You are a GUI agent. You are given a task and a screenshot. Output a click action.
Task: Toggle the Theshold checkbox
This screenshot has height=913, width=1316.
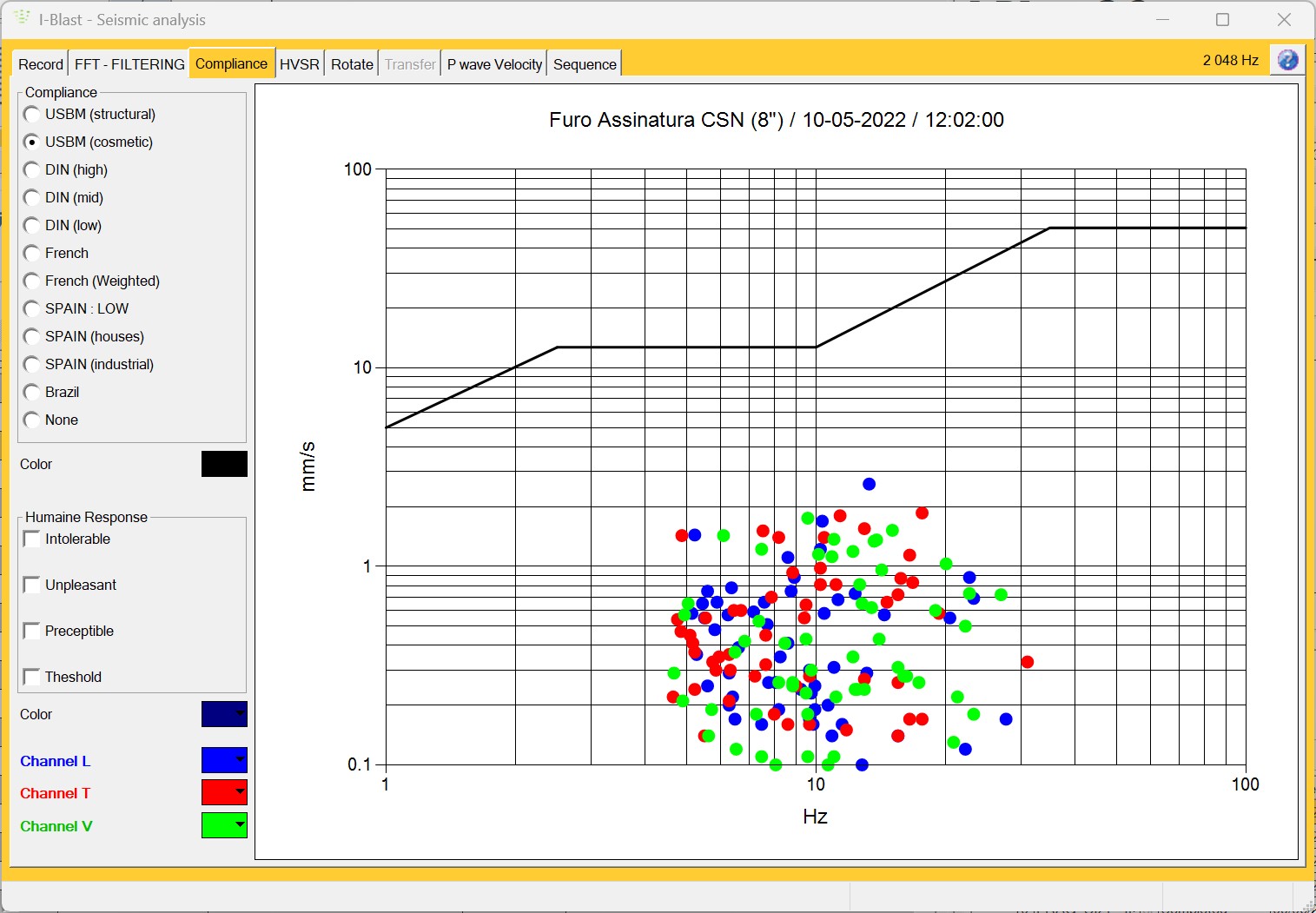pyautogui.click(x=32, y=677)
